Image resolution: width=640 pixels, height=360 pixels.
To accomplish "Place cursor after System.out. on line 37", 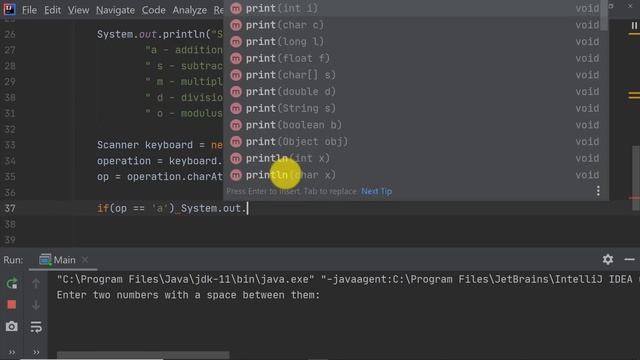I will pyautogui.click(x=248, y=208).
